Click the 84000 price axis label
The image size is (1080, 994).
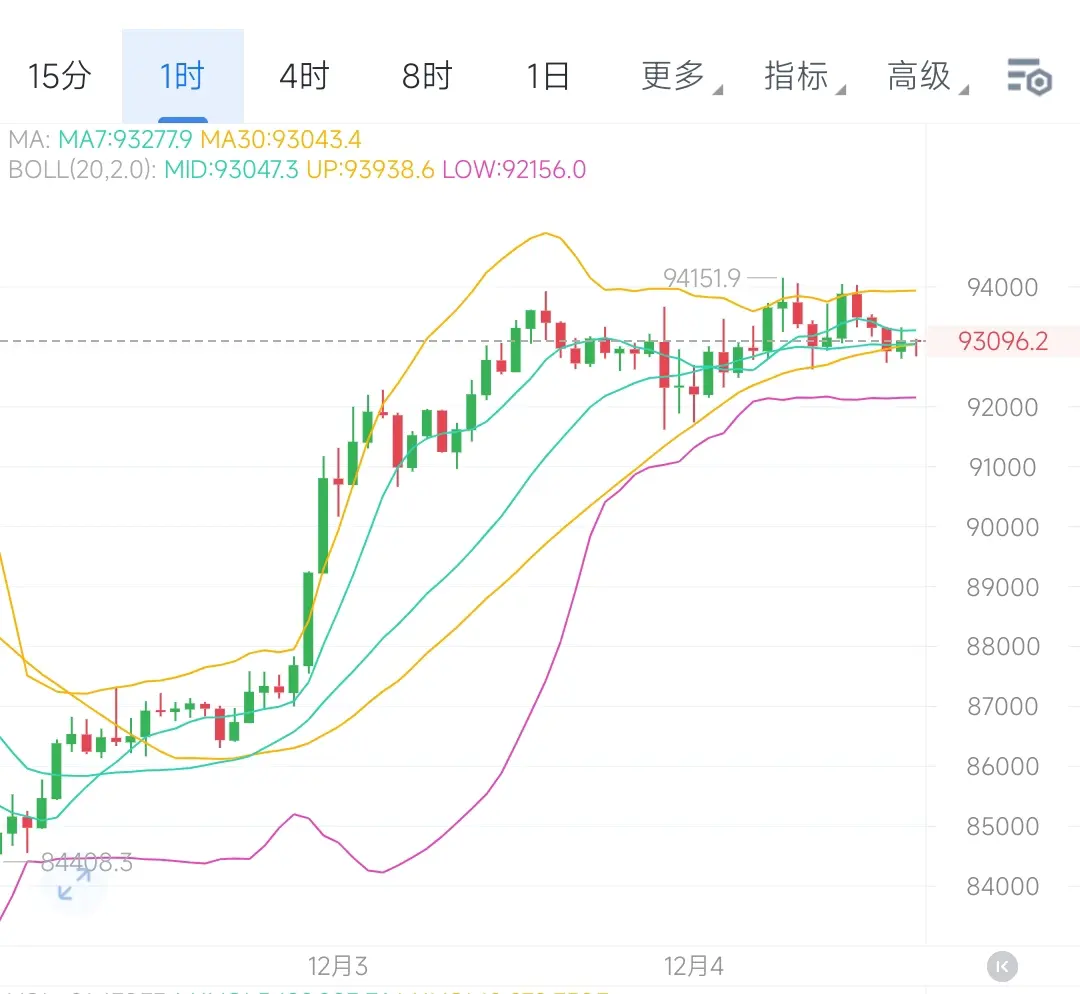coord(1003,887)
